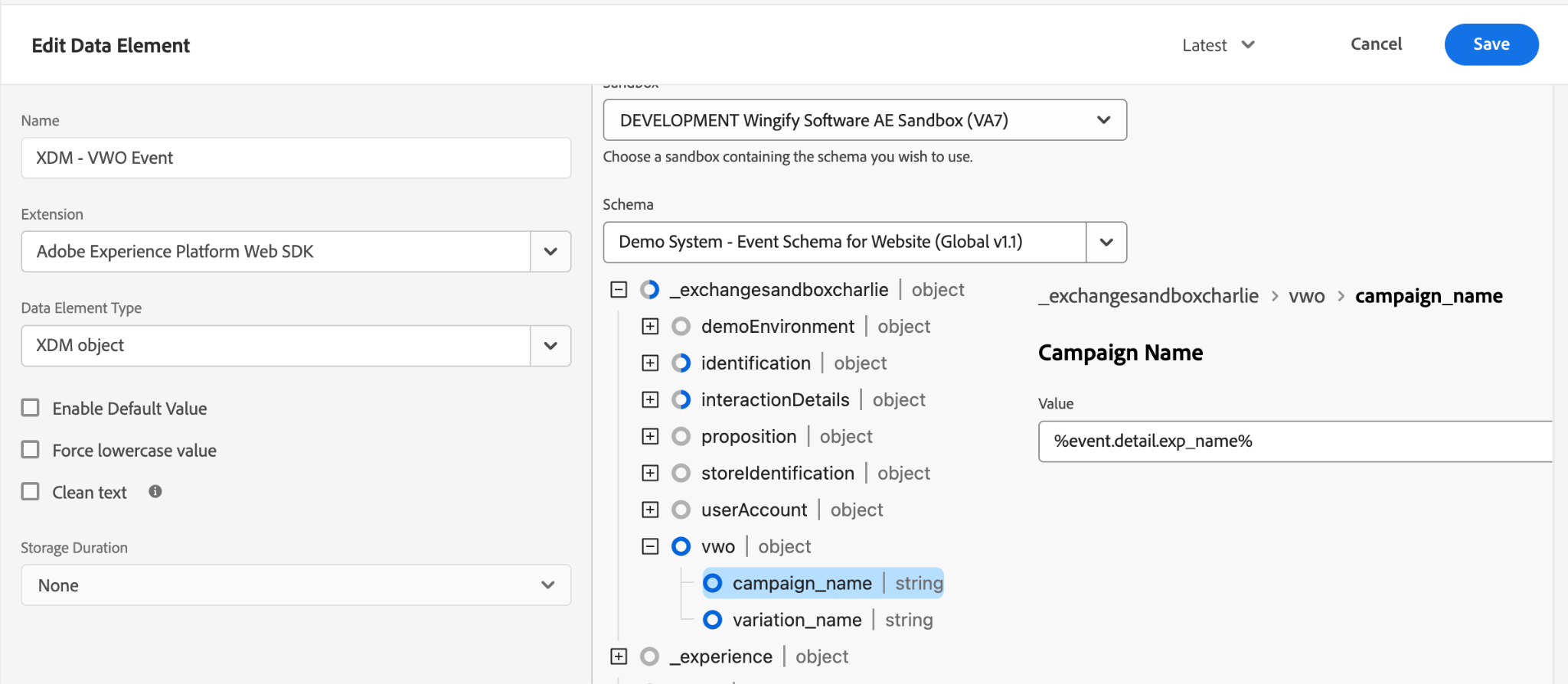
Task: Toggle the Clean text checkbox
Action: [x=31, y=491]
